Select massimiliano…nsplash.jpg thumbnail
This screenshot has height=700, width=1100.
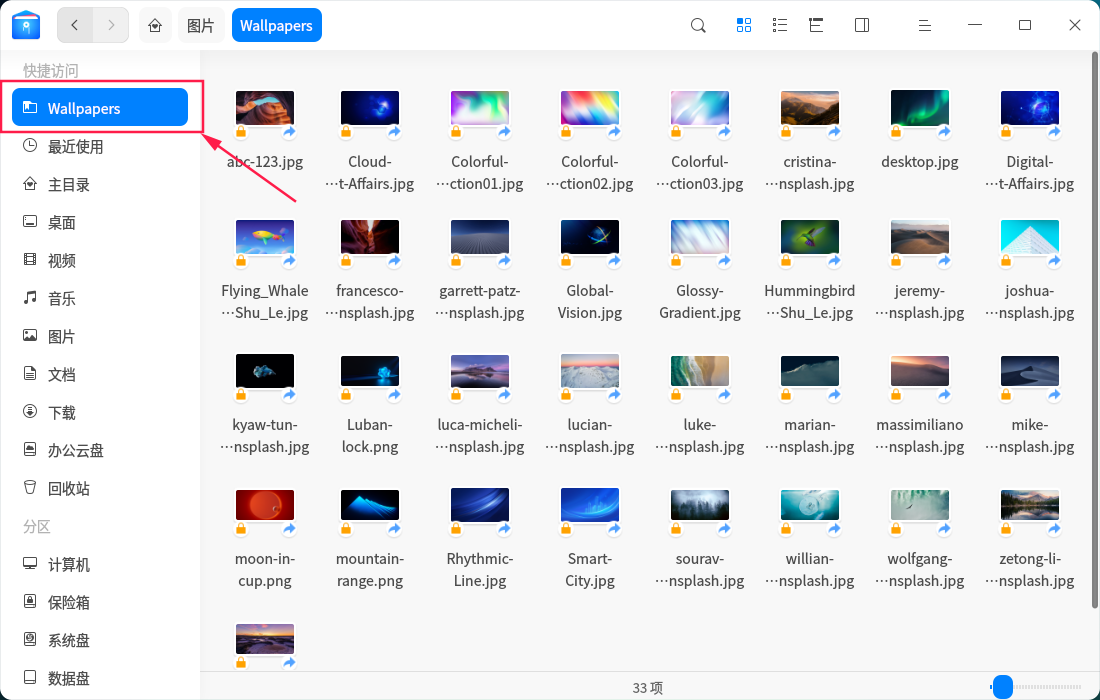(920, 370)
